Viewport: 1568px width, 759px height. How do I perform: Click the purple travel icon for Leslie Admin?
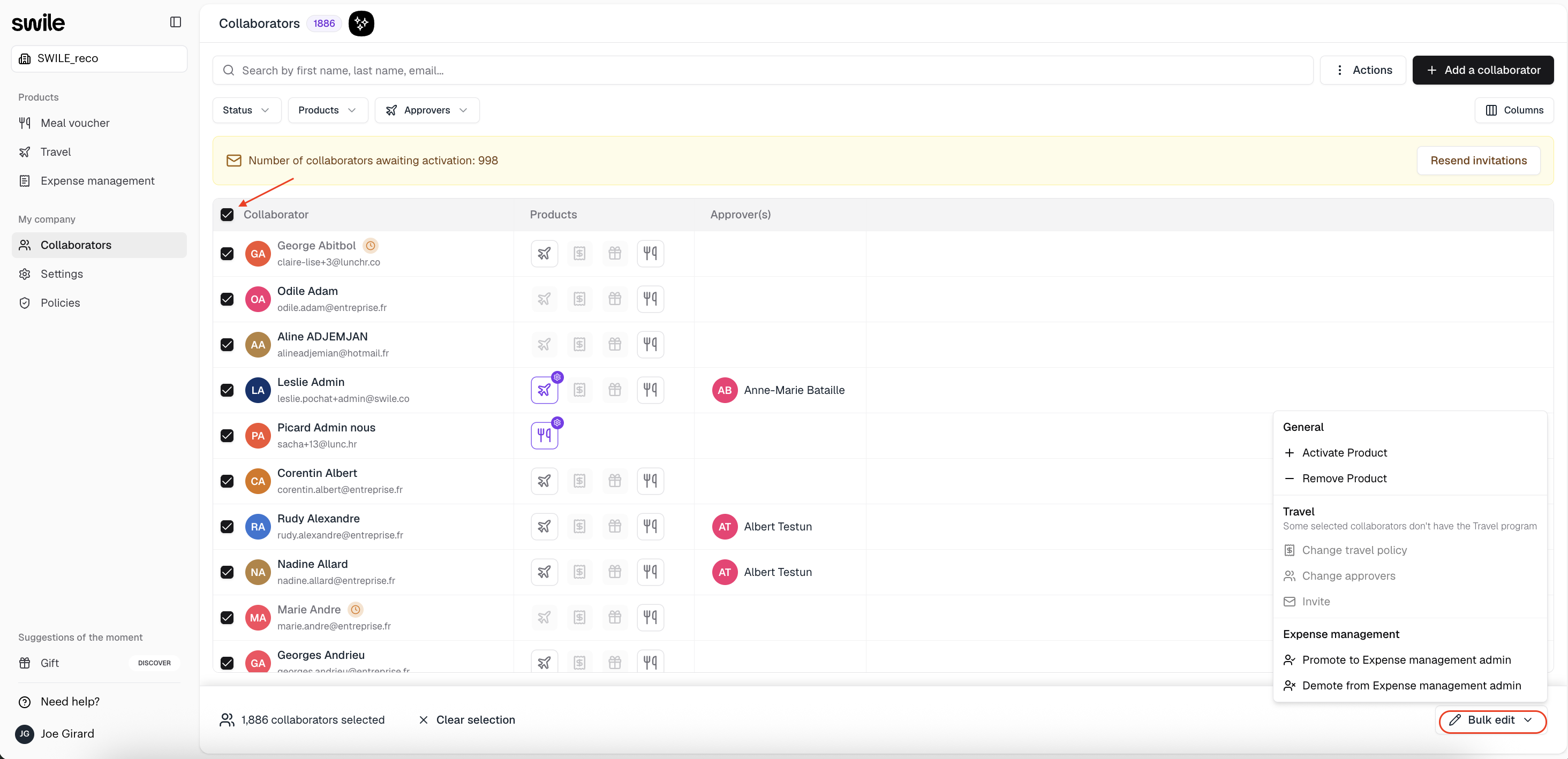click(x=544, y=390)
